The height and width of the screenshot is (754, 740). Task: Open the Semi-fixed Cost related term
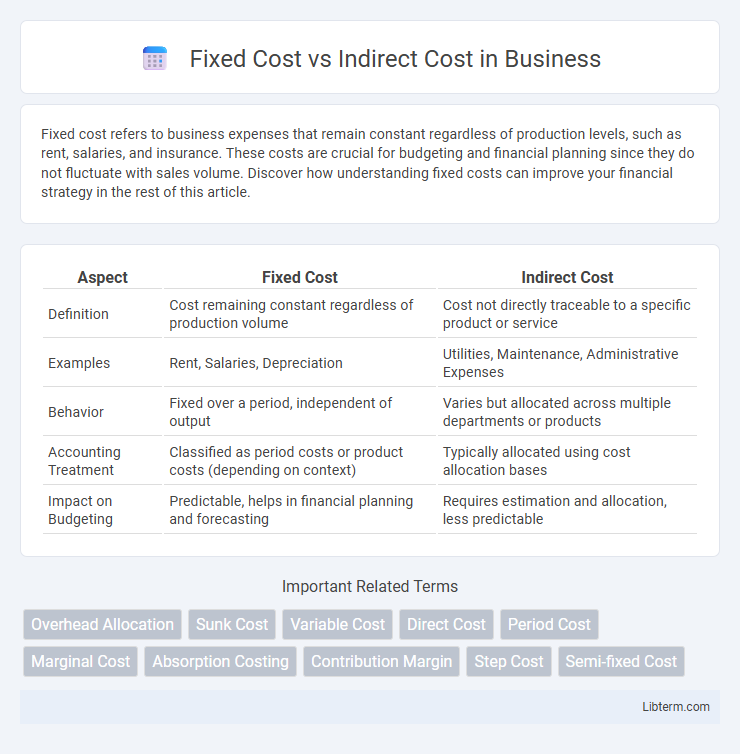621,661
